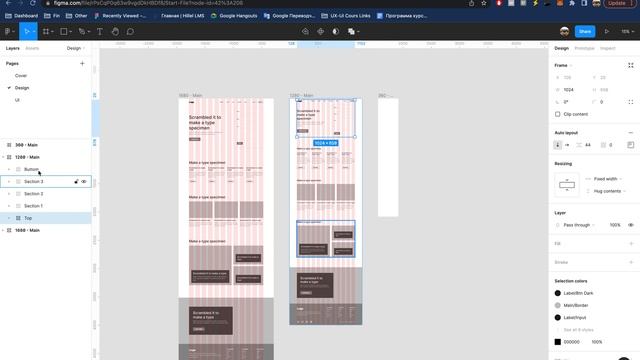Viewport: 640px width, 360px height.
Task: Click Main/Border color swatch
Action: (558, 305)
